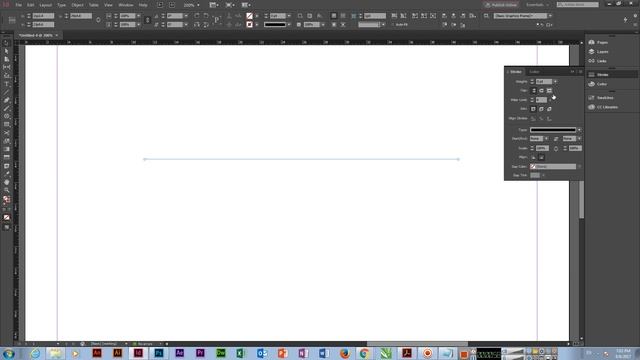Open the stroke Weight dropdown in the Stroke panel
This screenshot has width=640, height=360.
tap(555, 82)
